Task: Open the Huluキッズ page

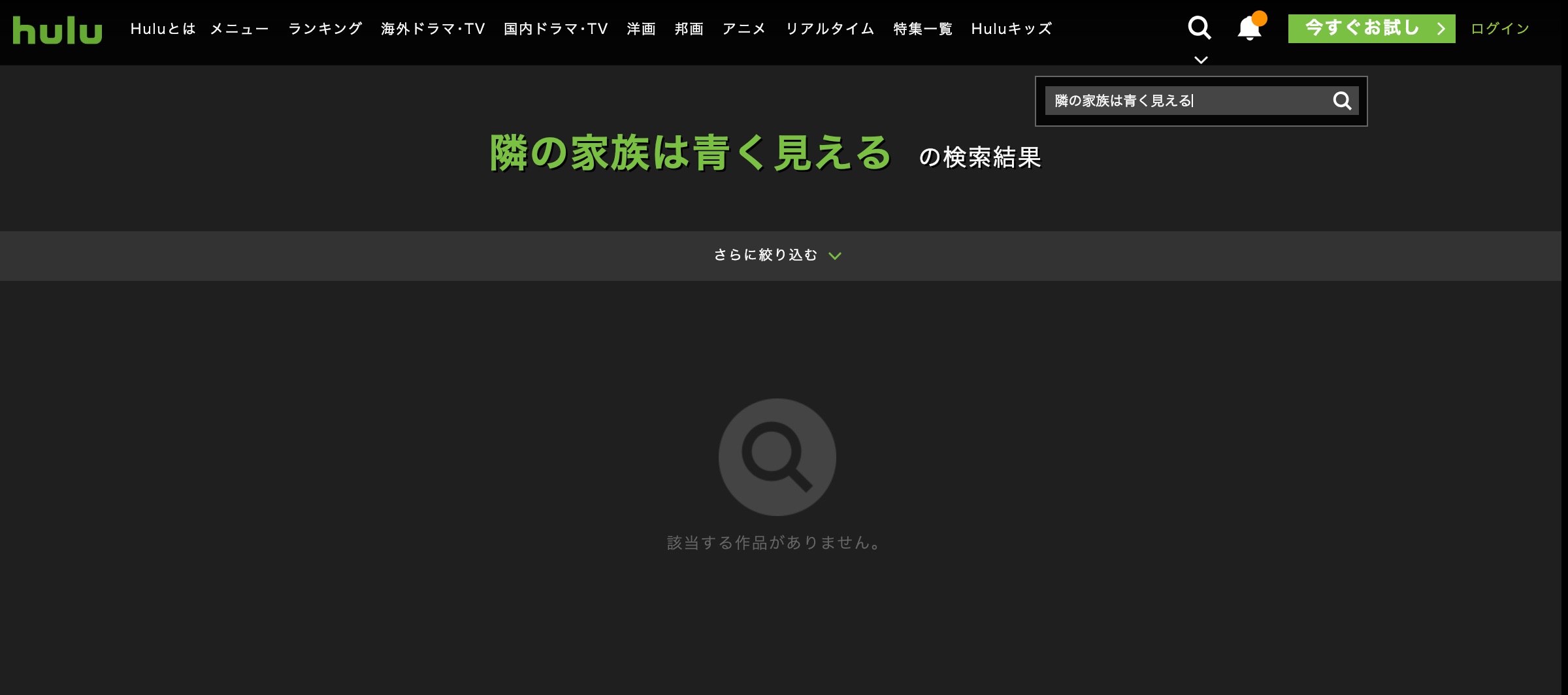Action: click(x=1011, y=29)
